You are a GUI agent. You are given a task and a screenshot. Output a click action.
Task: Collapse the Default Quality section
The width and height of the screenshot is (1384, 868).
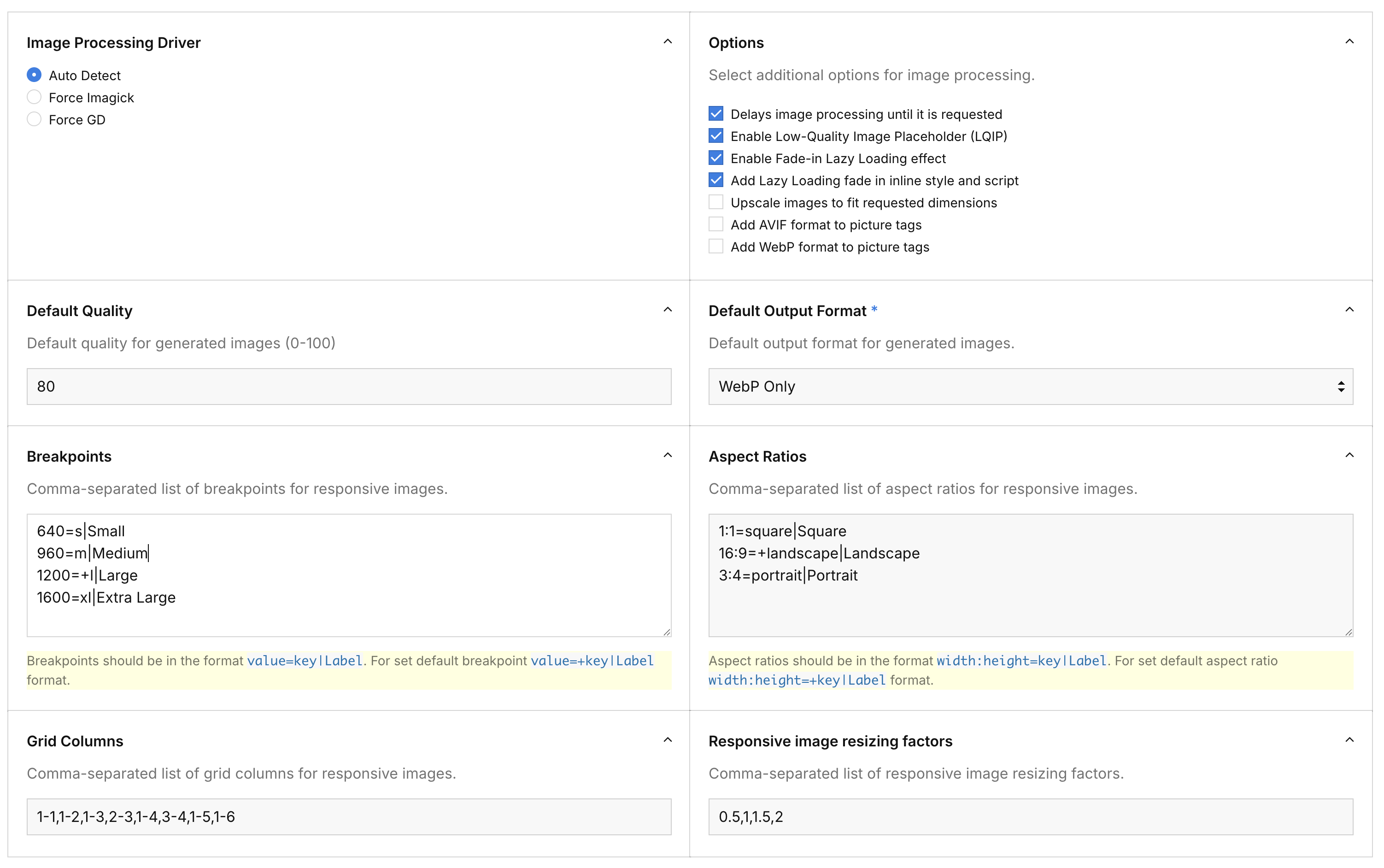(667, 310)
